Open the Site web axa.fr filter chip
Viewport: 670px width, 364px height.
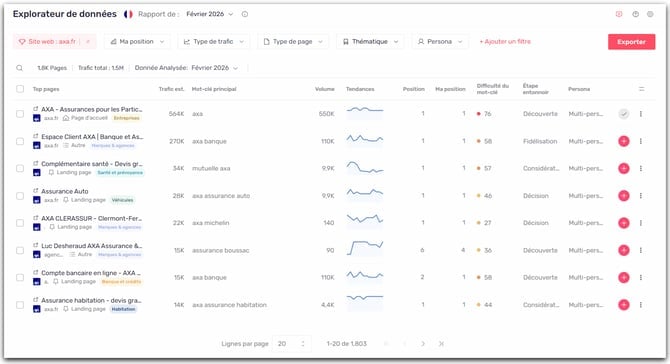point(54,41)
